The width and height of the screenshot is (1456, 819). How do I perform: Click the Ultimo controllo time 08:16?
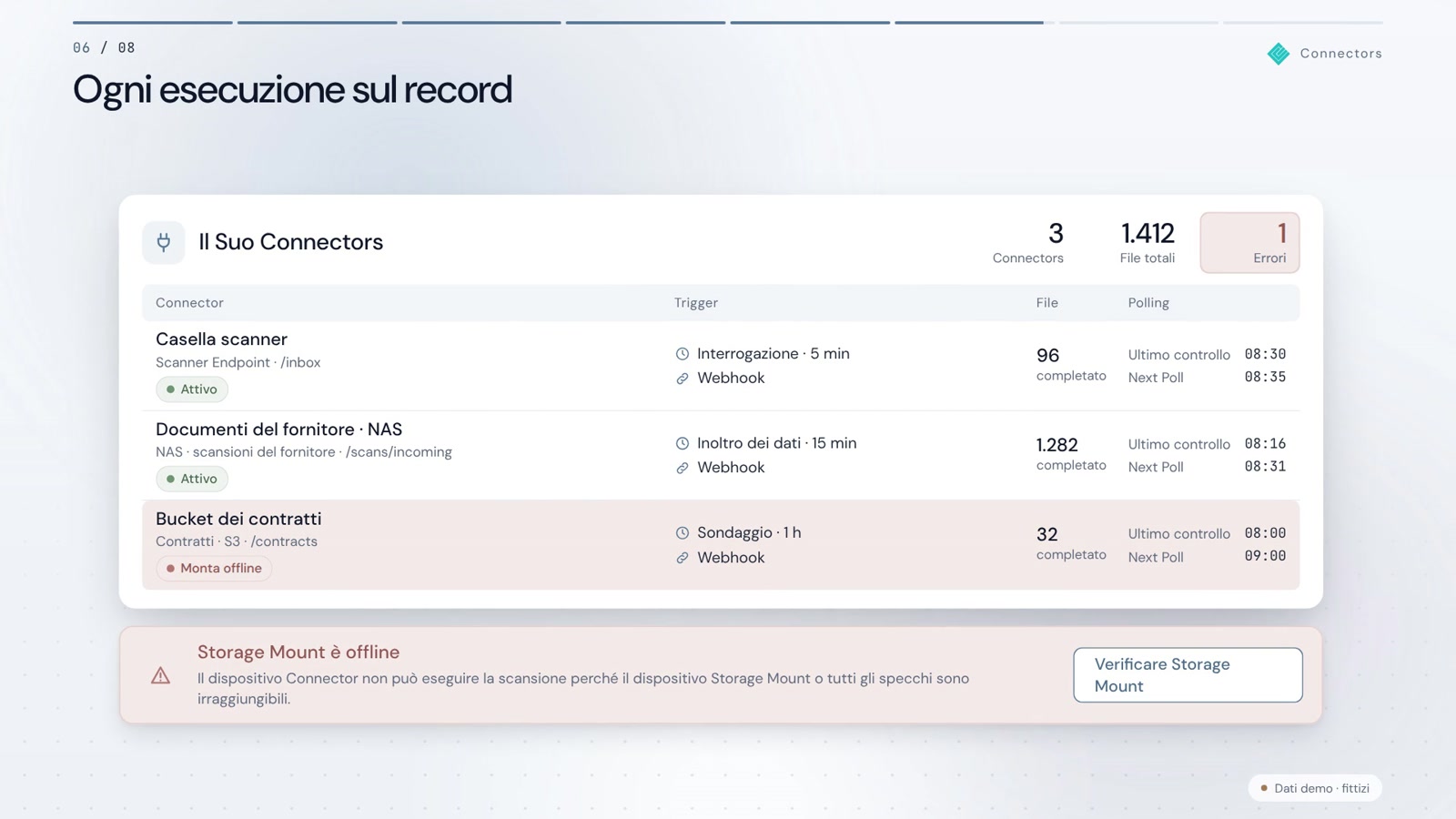pos(1265,444)
